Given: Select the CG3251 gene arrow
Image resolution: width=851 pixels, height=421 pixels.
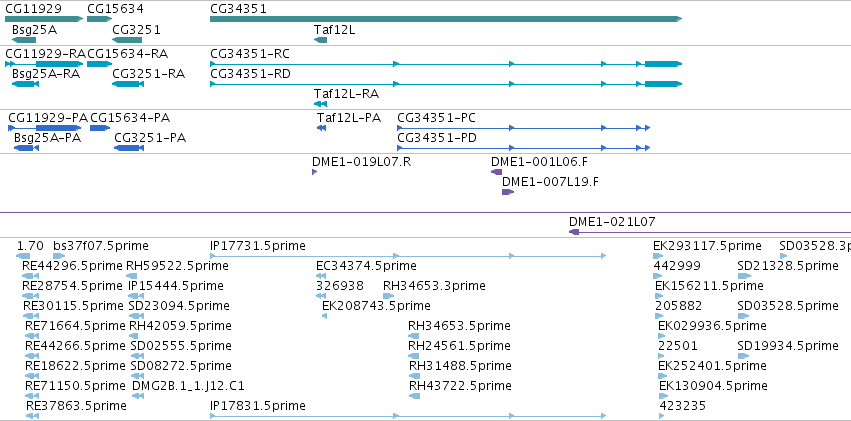Looking at the screenshot, I should [x=127, y=40].
